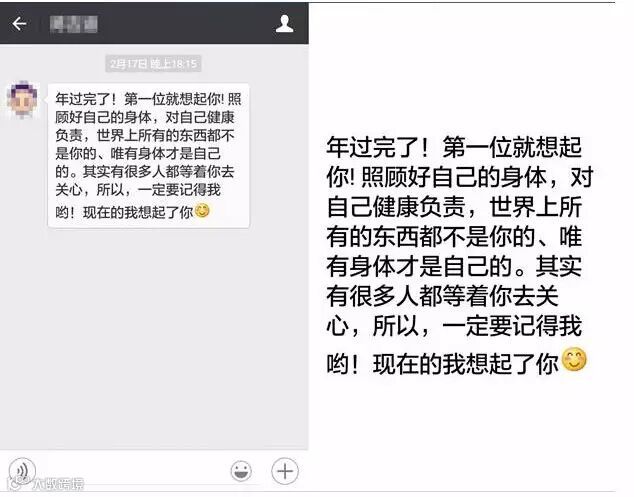Viewport: 634px width, 497px height.
Task: Click the large smiley emoji on right
Action: 574,359
